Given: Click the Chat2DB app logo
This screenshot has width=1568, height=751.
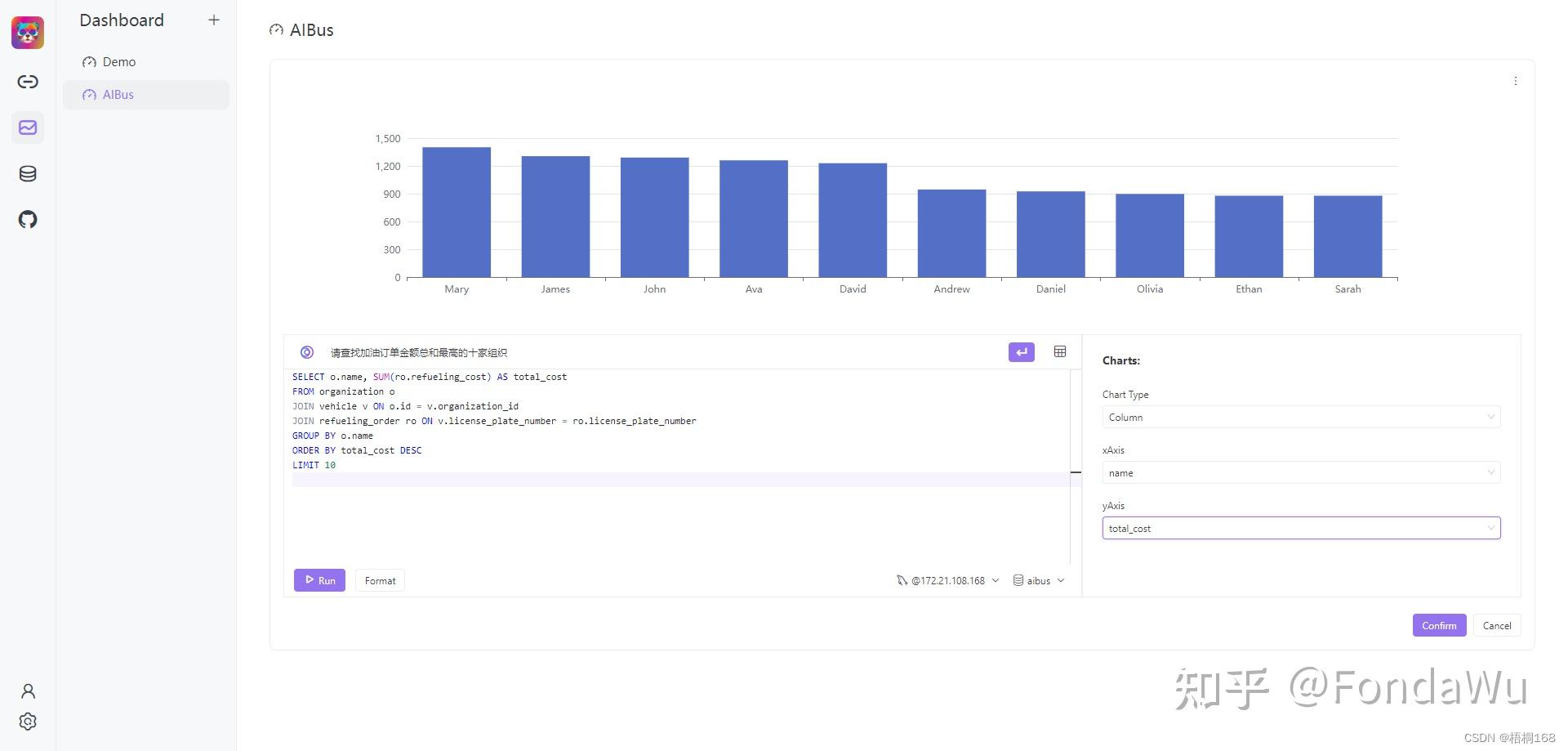Looking at the screenshot, I should (28, 33).
